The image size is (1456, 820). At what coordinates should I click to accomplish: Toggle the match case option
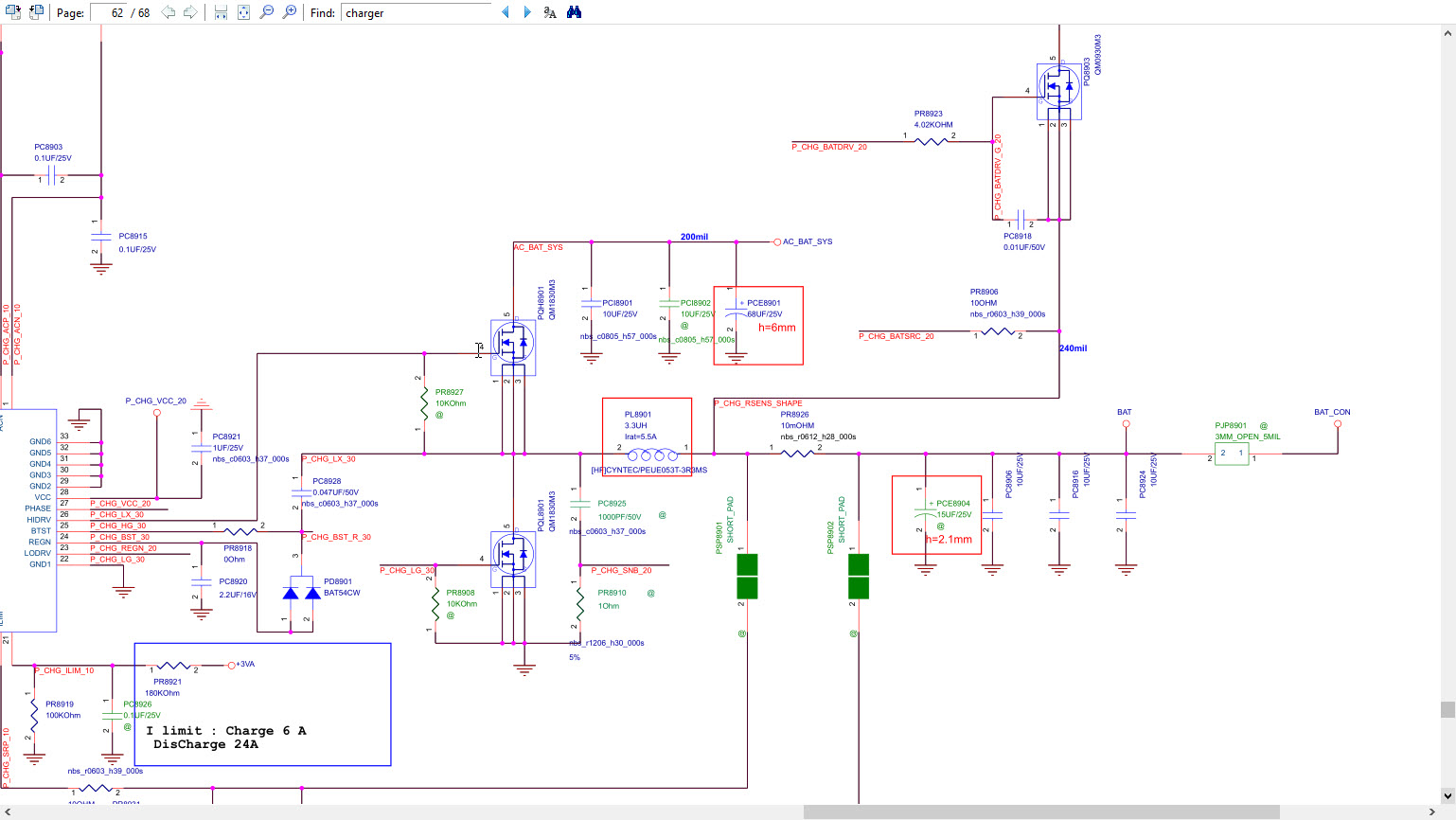tap(550, 12)
